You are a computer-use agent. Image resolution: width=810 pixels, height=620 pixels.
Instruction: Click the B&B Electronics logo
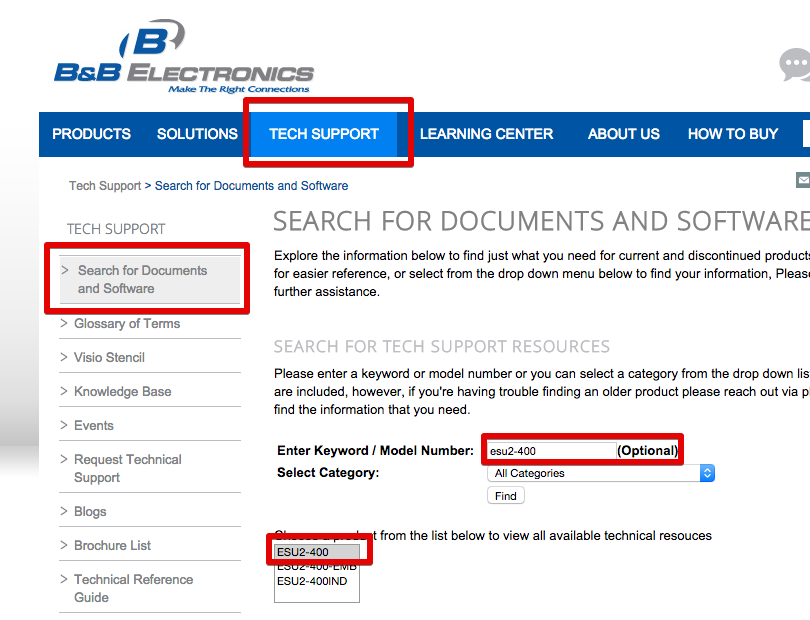[184, 56]
